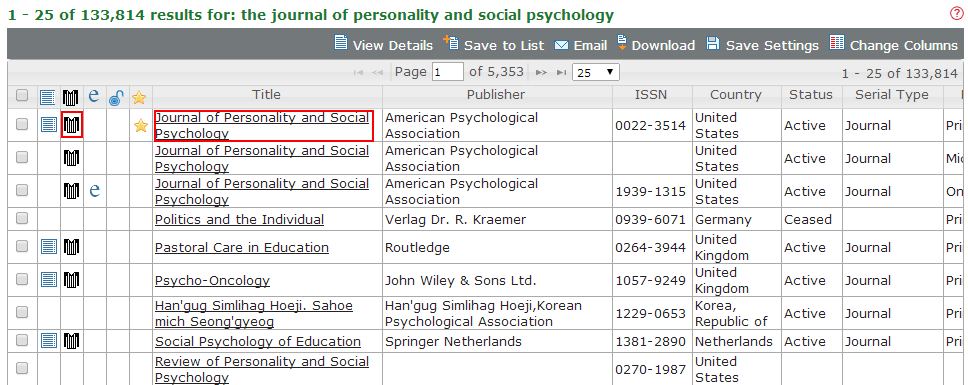Click refereed icon in ISSN 0022-3514 row
This screenshot has height=385, width=968.
pyautogui.click(x=72, y=126)
